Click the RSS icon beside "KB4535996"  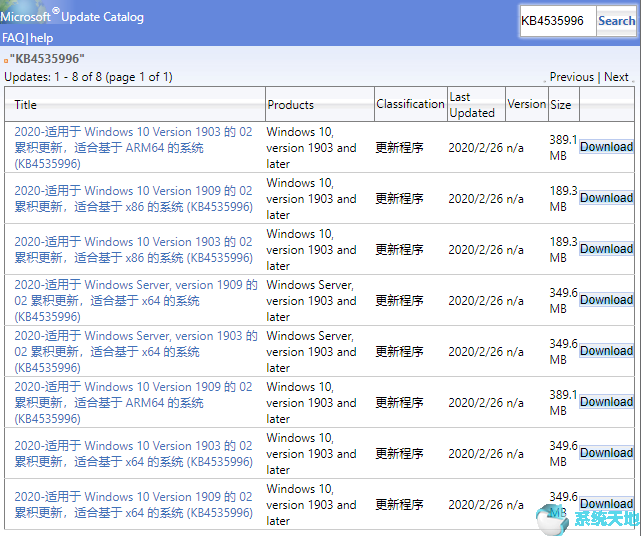point(6,61)
